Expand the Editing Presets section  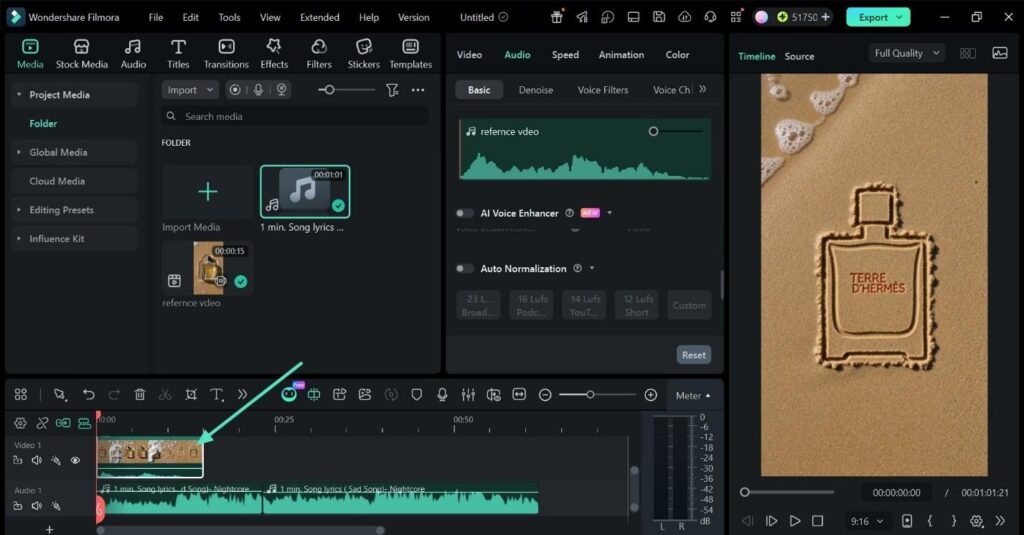19,210
